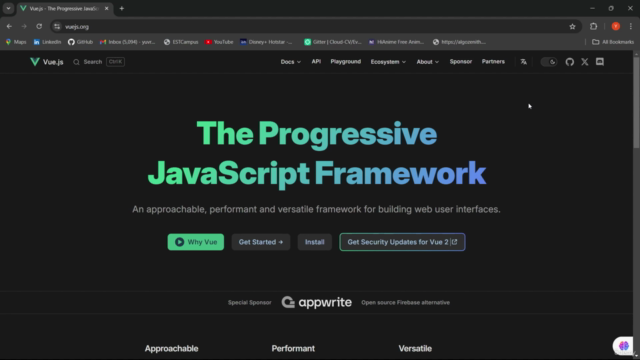Close the Vue.js browser tab

click(x=107, y=8)
